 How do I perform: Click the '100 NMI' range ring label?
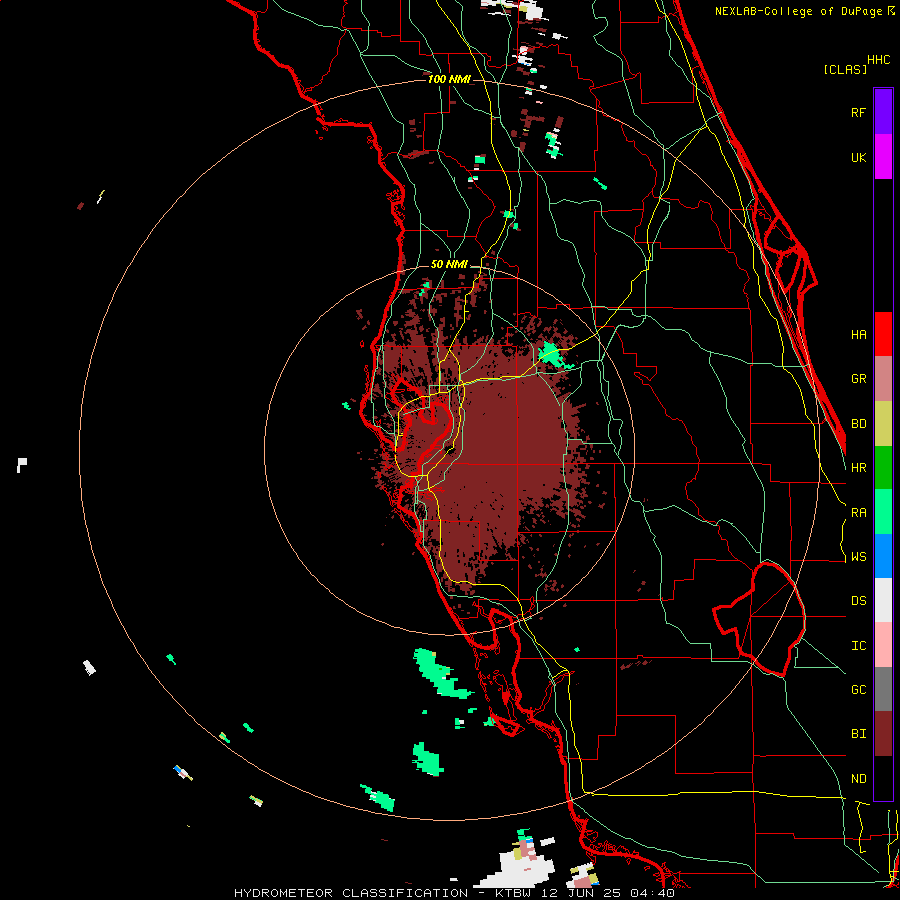(x=448, y=79)
